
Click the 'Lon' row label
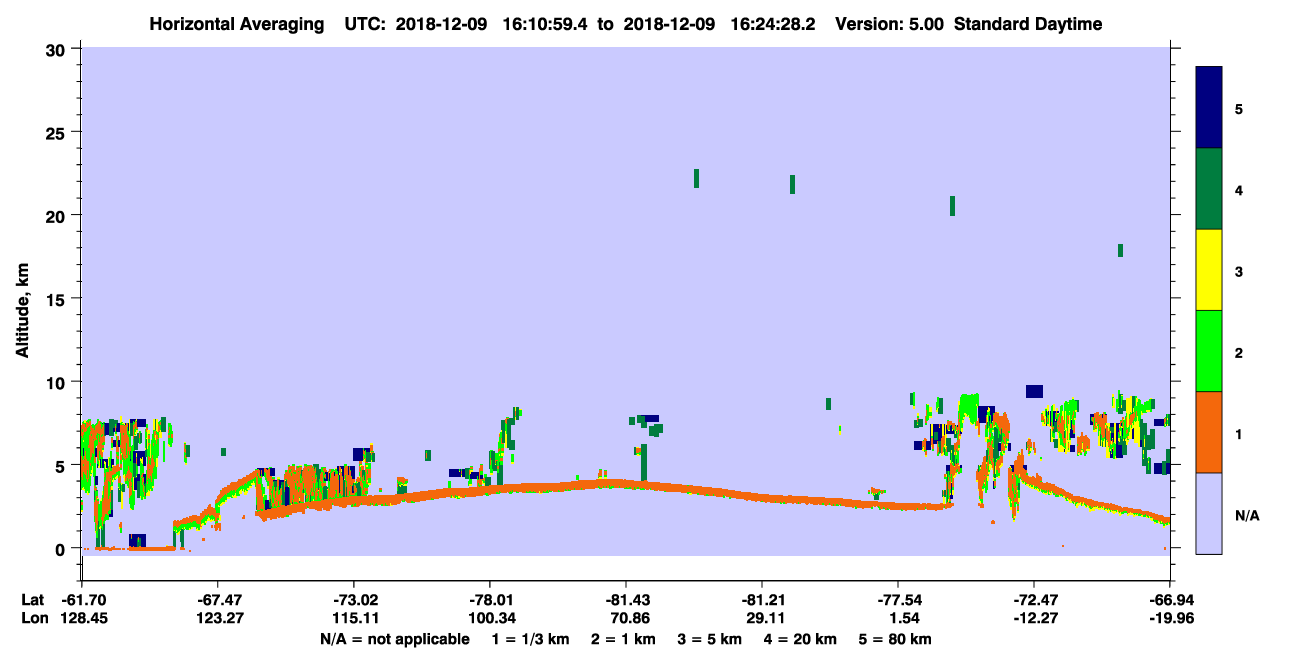click(34, 619)
